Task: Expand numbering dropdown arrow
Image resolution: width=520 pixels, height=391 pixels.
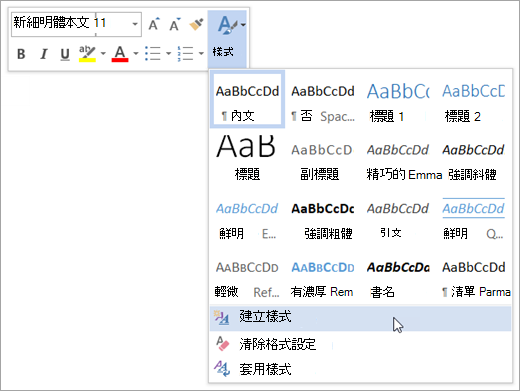Action: pos(201,53)
